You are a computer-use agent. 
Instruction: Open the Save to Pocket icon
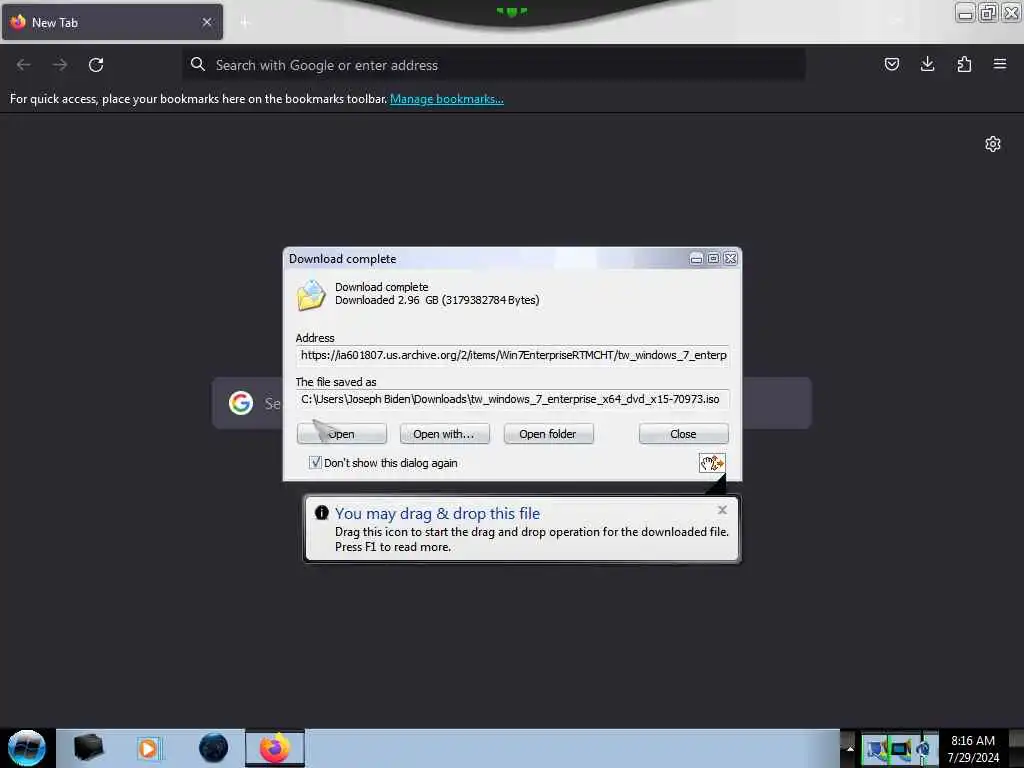click(891, 64)
